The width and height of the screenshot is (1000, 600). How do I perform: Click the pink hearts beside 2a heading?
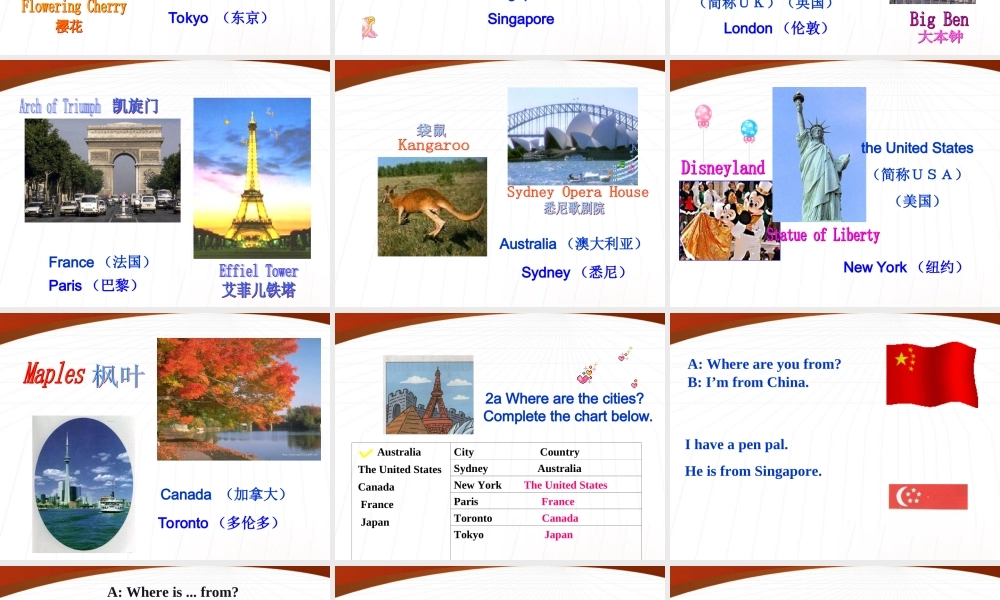(587, 374)
